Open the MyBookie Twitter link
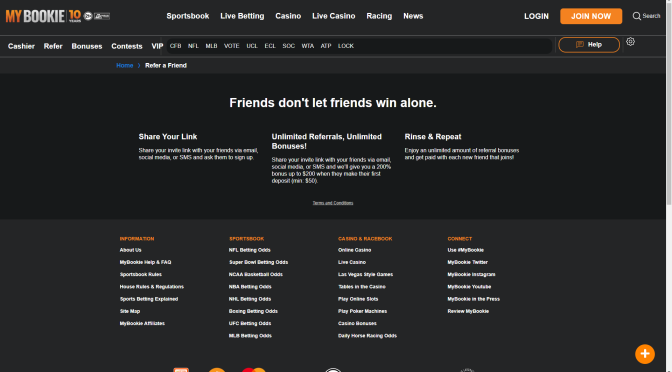This screenshot has height=372, width=672. [468, 262]
